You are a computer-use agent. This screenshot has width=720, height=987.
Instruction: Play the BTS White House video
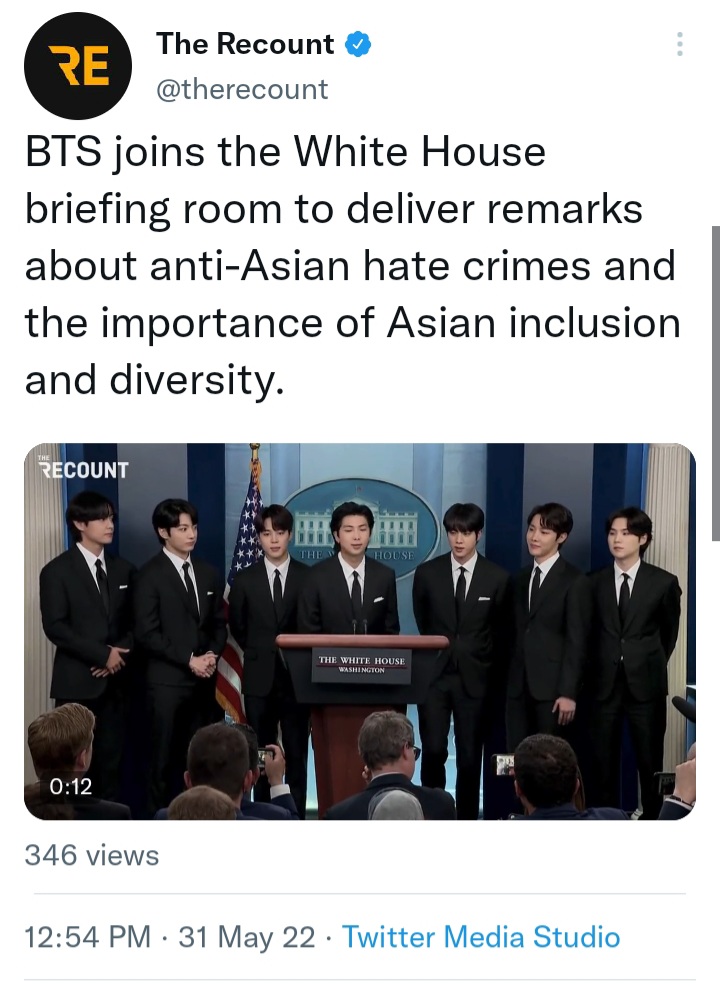pos(360,631)
